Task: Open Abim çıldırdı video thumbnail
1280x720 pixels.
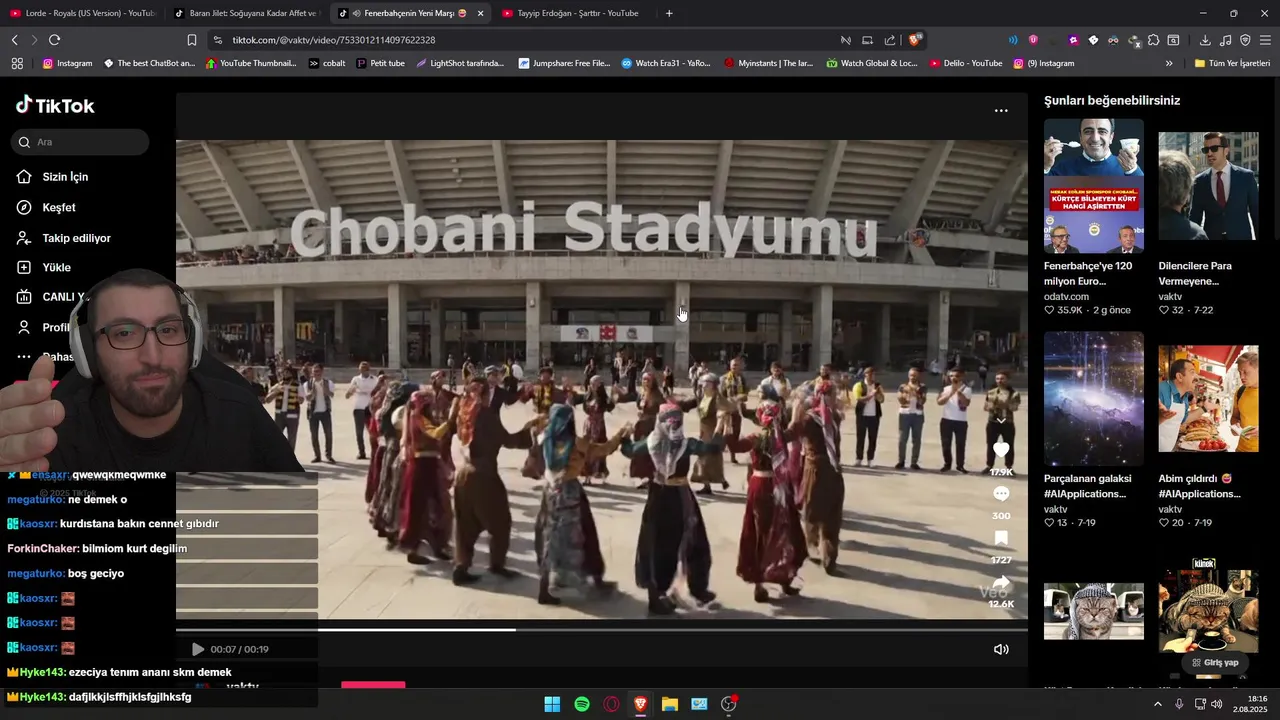Action: tap(1208, 399)
